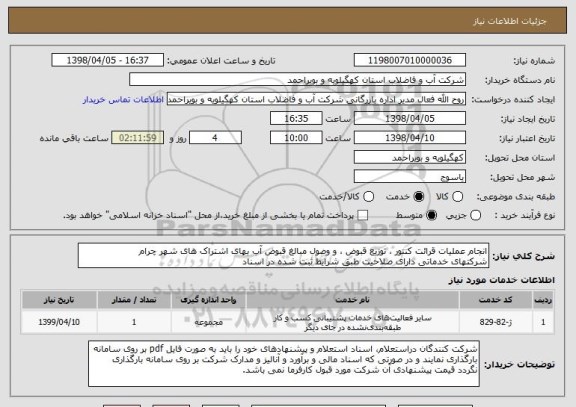Click the announcement date field 1398/04/05 - 16:37
This screenshot has width=576, height=407.
(x=108, y=60)
